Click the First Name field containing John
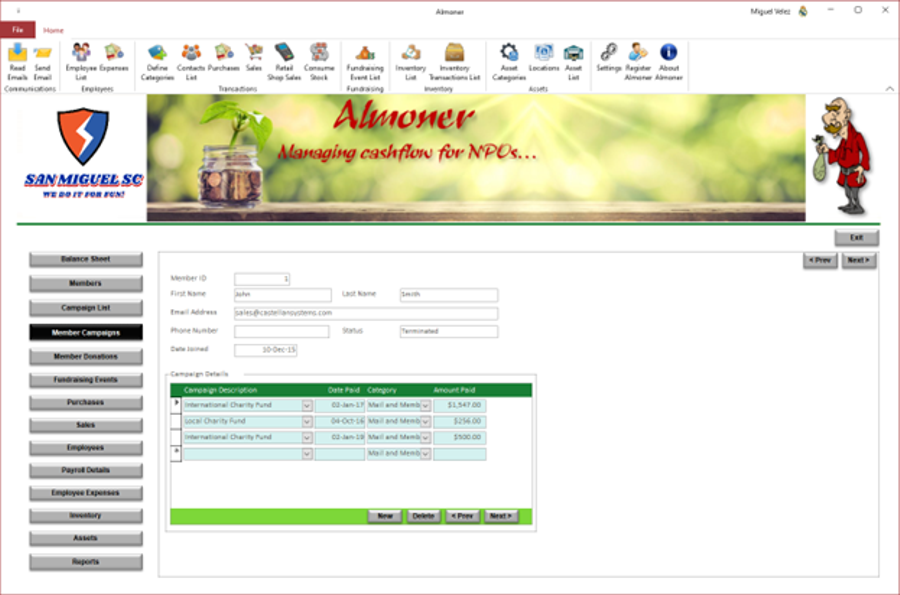 click(282, 295)
